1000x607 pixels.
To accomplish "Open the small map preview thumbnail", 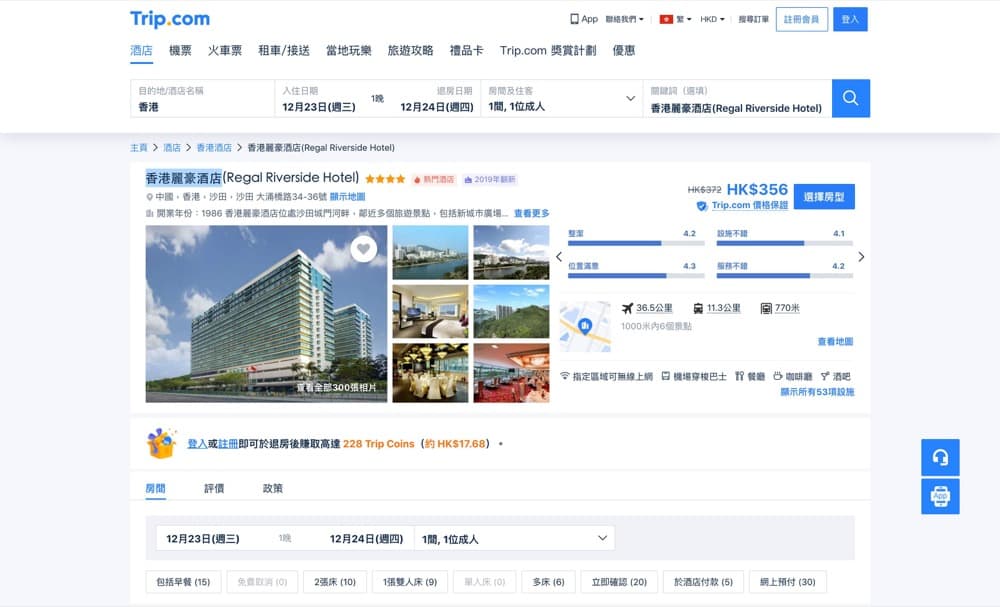I will click(585, 326).
